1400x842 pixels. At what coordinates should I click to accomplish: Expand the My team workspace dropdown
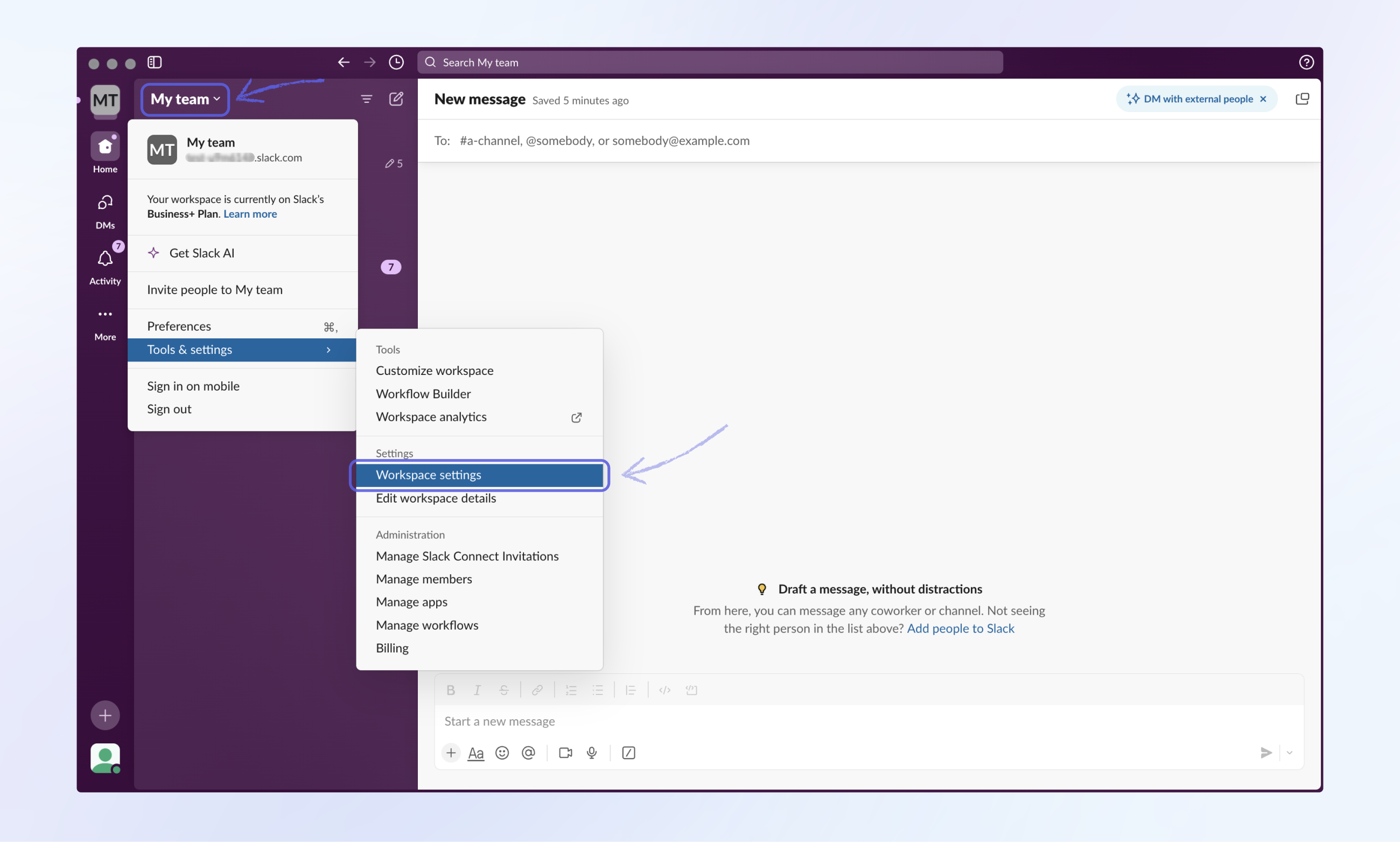[185, 99]
